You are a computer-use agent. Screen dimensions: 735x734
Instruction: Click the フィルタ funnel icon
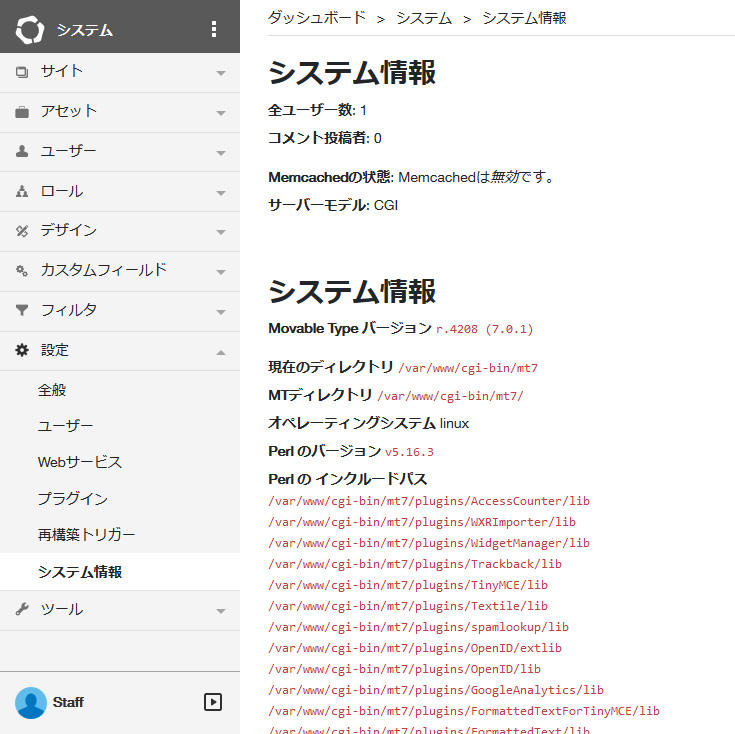coord(22,310)
